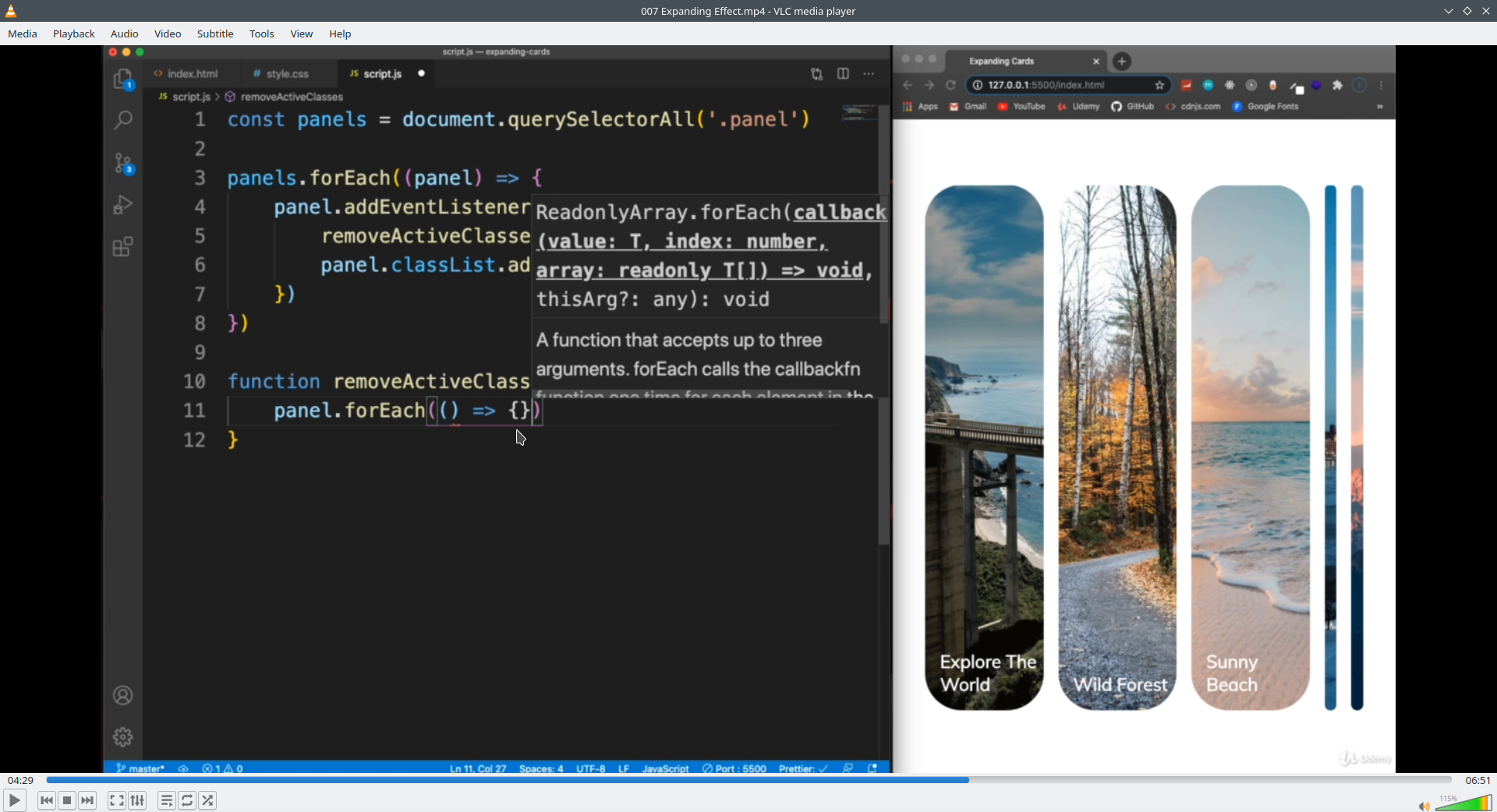Open the VS Code Explorer icon

click(123, 79)
